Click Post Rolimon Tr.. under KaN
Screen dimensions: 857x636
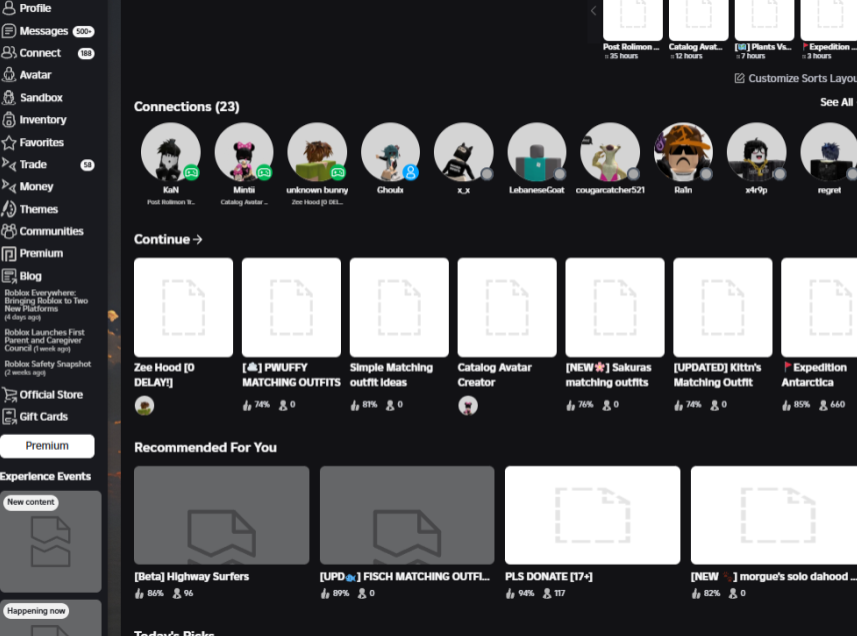point(171,202)
